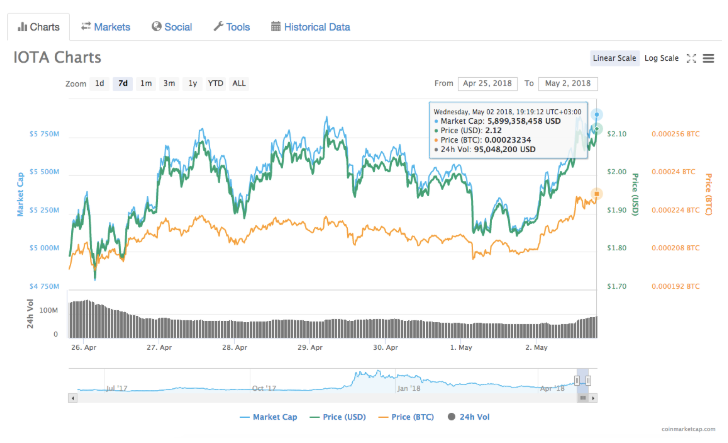
Task: Click the blue Market Cap data point marker
Action: [597, 114]
